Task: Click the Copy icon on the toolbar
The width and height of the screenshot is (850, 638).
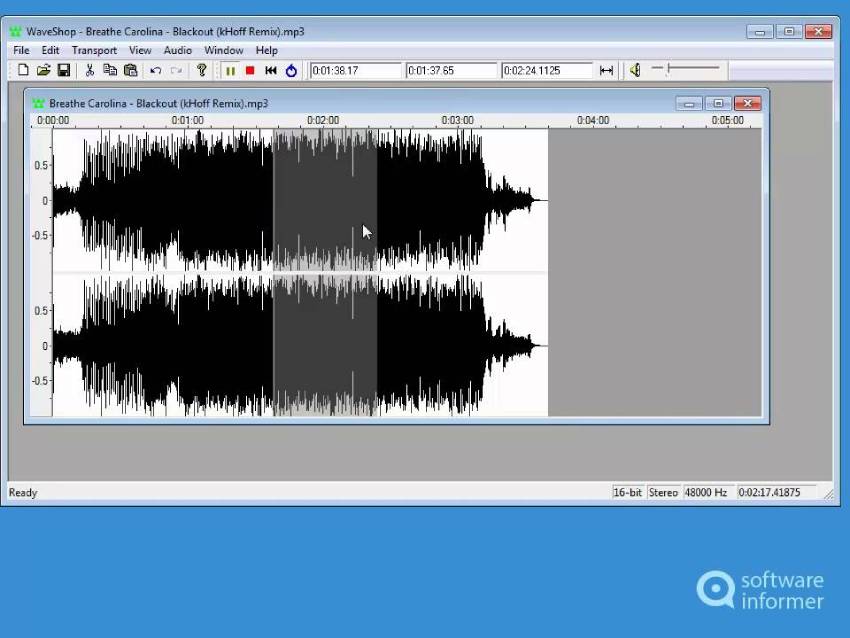Action: pyautogui.click(x=110, y=70)
